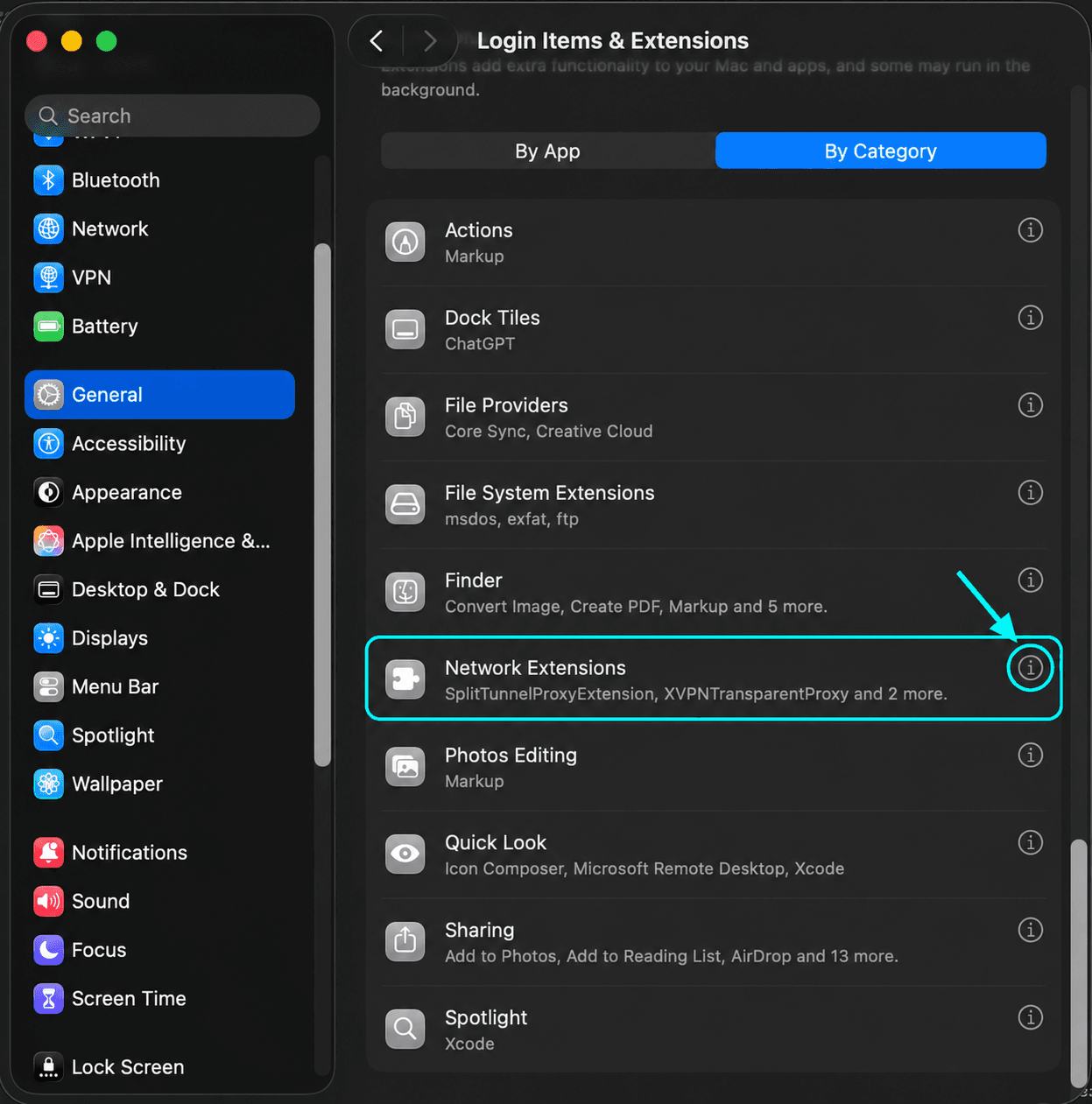This screenshot has height=1104, width=1092.
Task: Select General in the sidebar
Action: click(x=160, y=395)
